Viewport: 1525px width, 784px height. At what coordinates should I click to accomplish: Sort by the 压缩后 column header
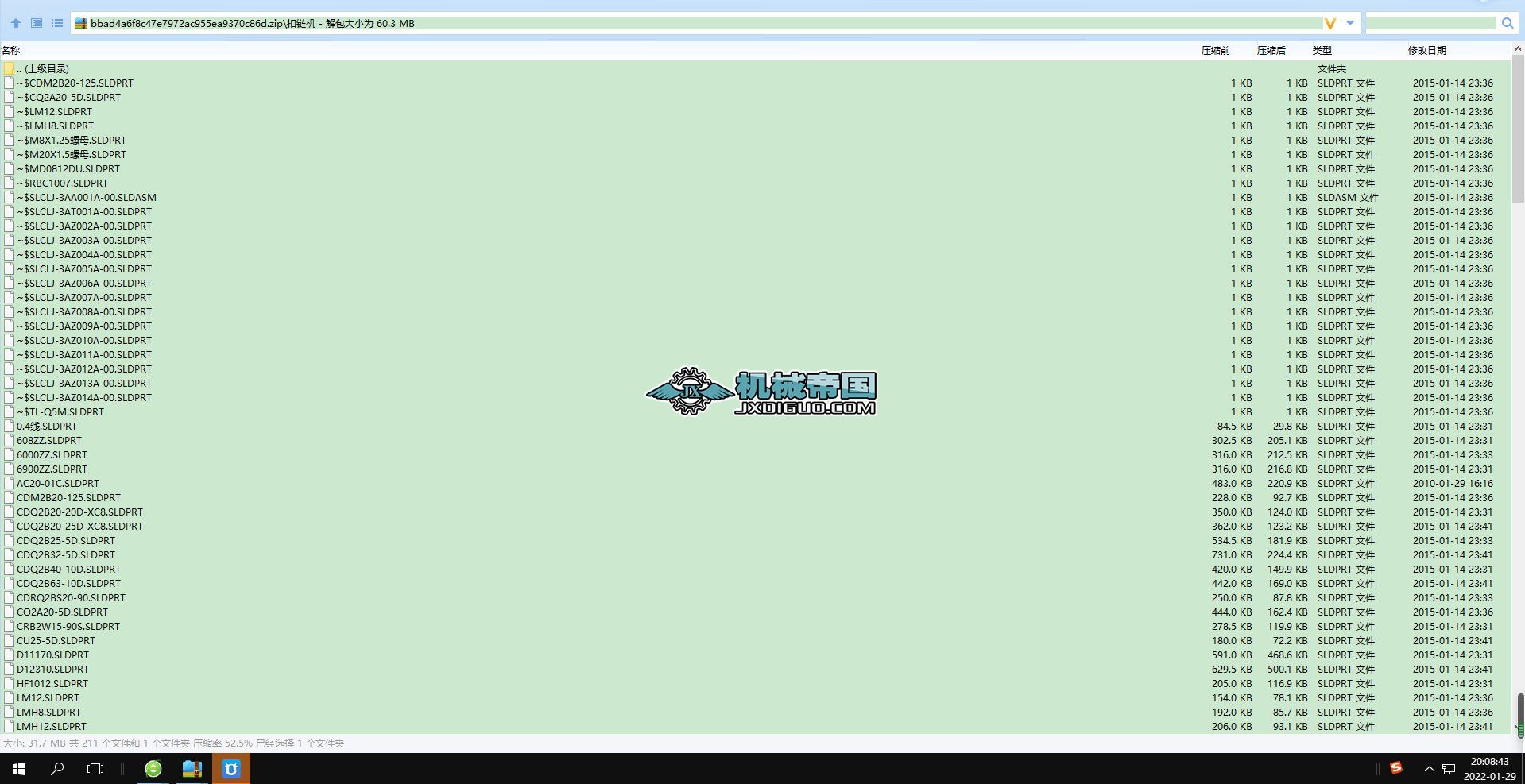(x=1271, y=50)
